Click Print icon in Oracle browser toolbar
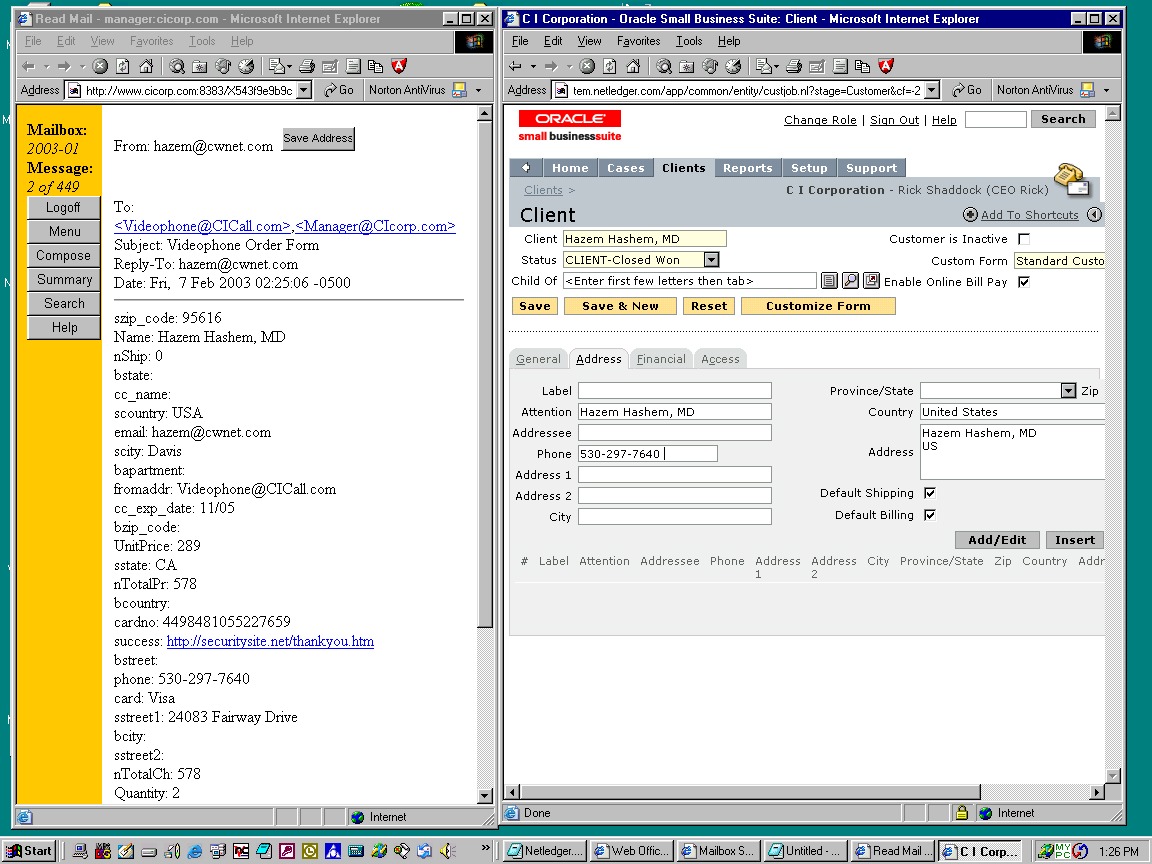The width and height of the screenshot is (1152, 864). pyautogui.click(x=793, y=66)
